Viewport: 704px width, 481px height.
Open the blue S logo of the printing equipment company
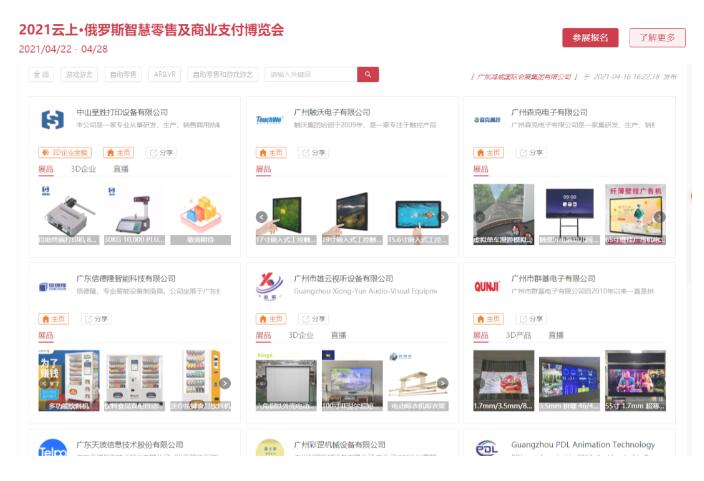[x=53, y=120]
